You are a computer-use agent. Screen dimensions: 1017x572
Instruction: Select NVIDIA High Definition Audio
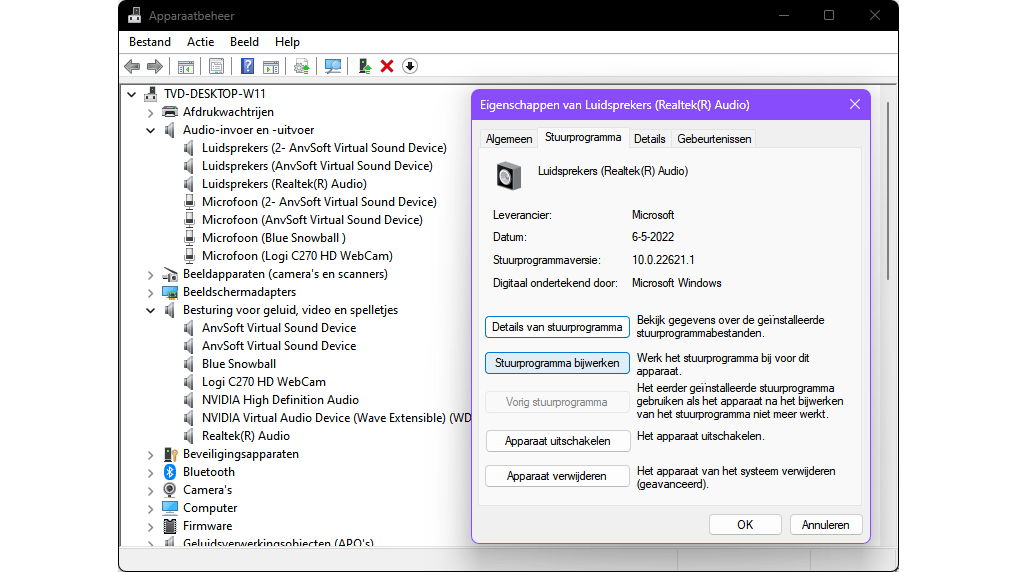coord(280,400)
